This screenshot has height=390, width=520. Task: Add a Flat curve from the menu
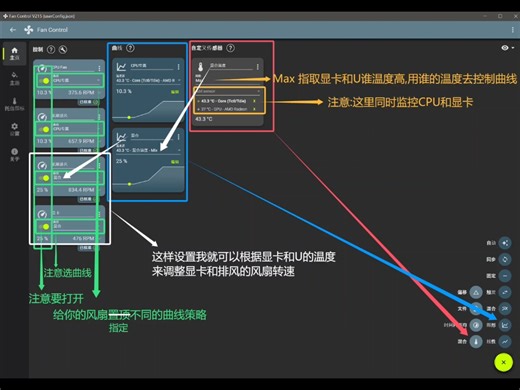point(505,276)
